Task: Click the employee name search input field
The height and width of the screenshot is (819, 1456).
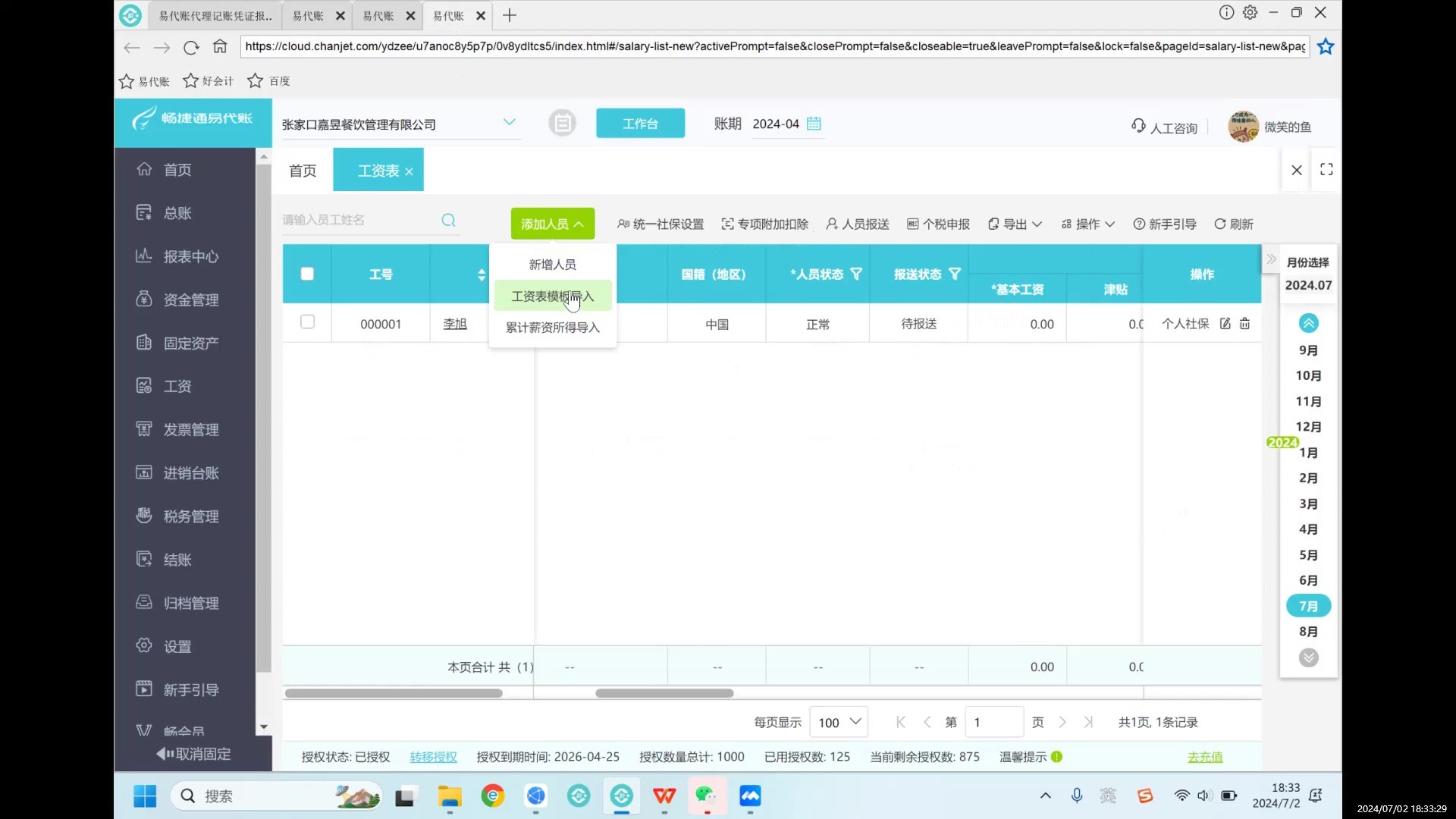Action: (x=356, y=220)
